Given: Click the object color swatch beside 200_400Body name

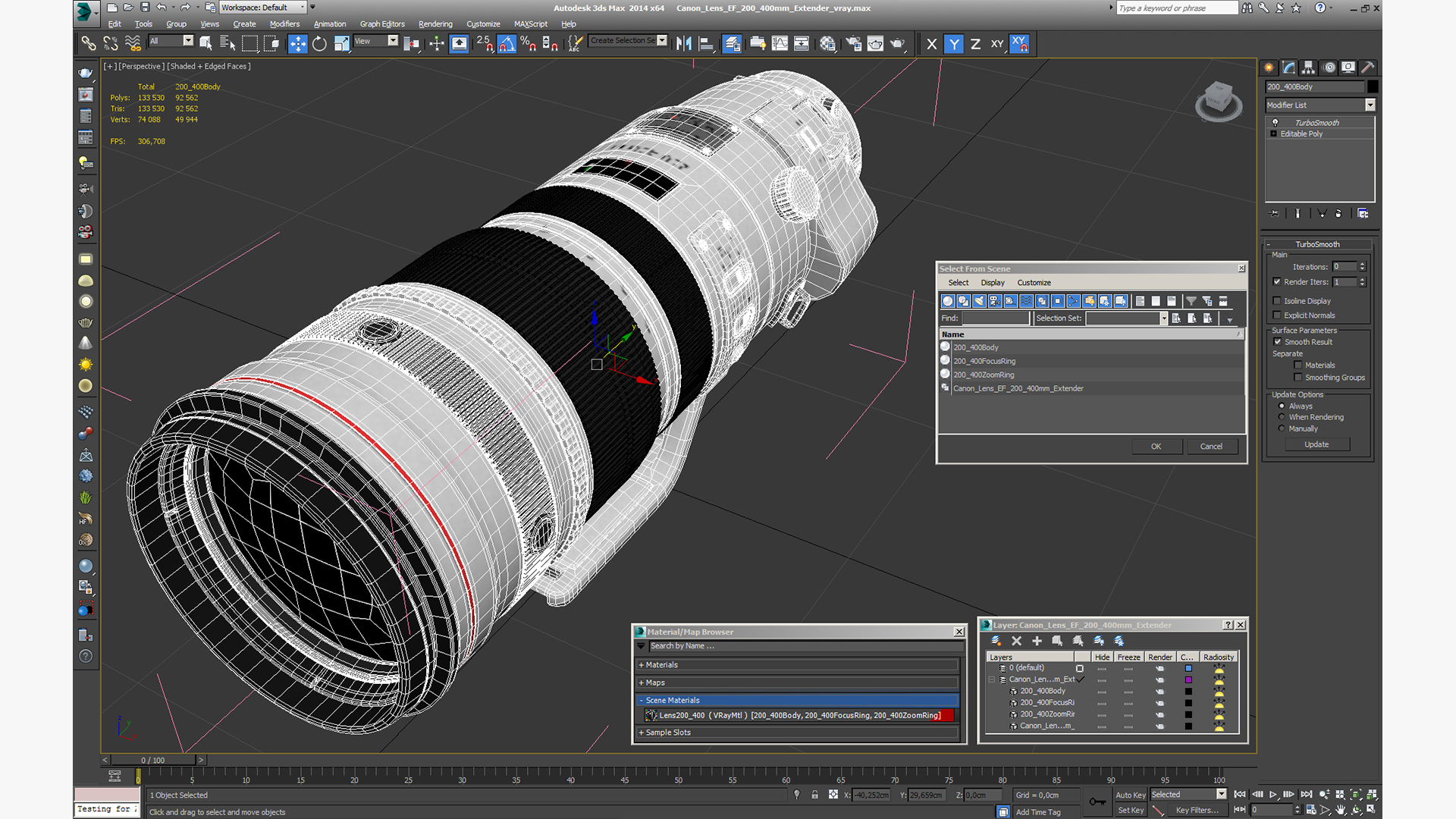Looking at the screenshot, I should click(1373, 86).
